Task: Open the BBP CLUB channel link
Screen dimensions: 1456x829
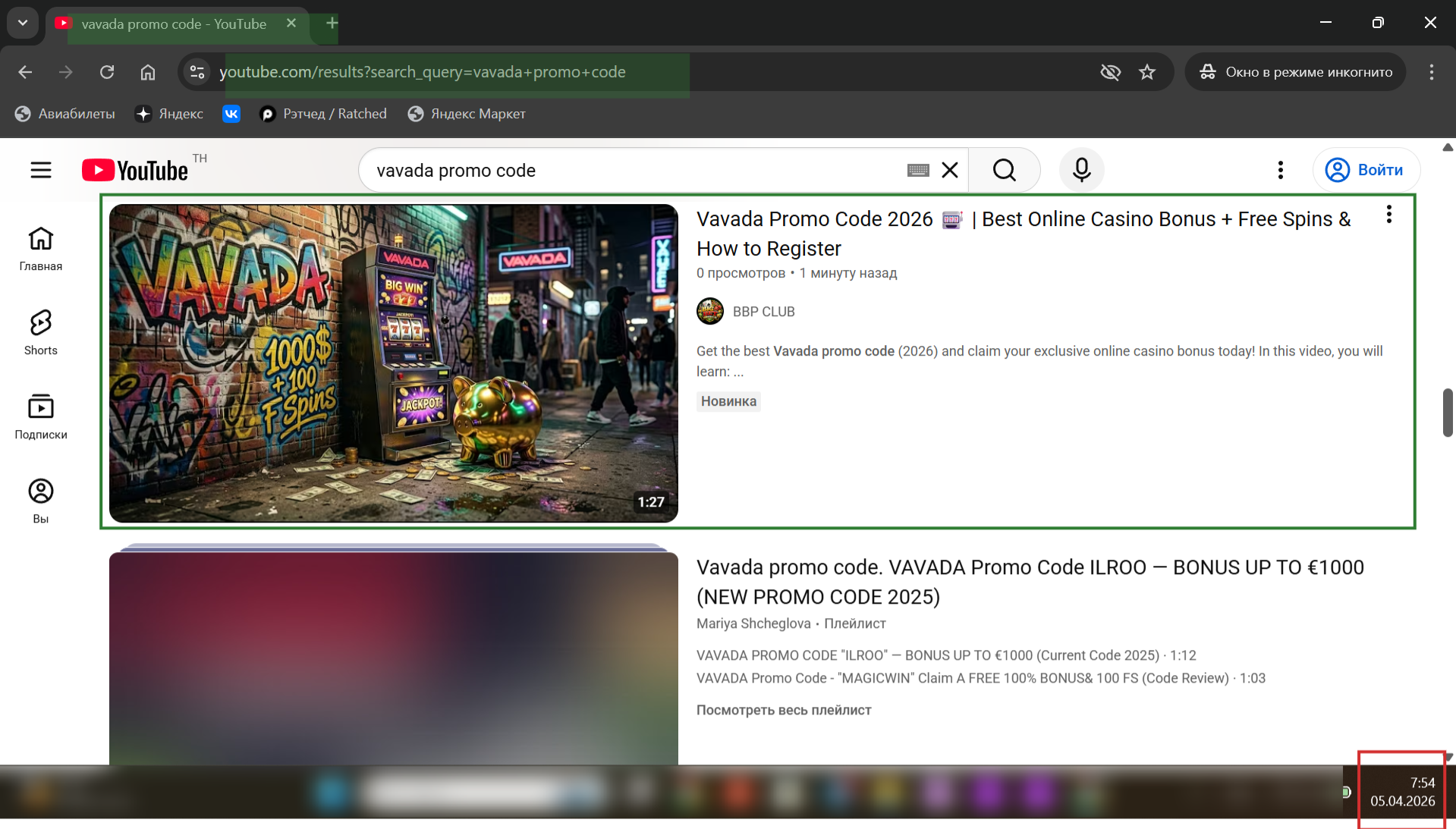Action: tap(763, 312)
